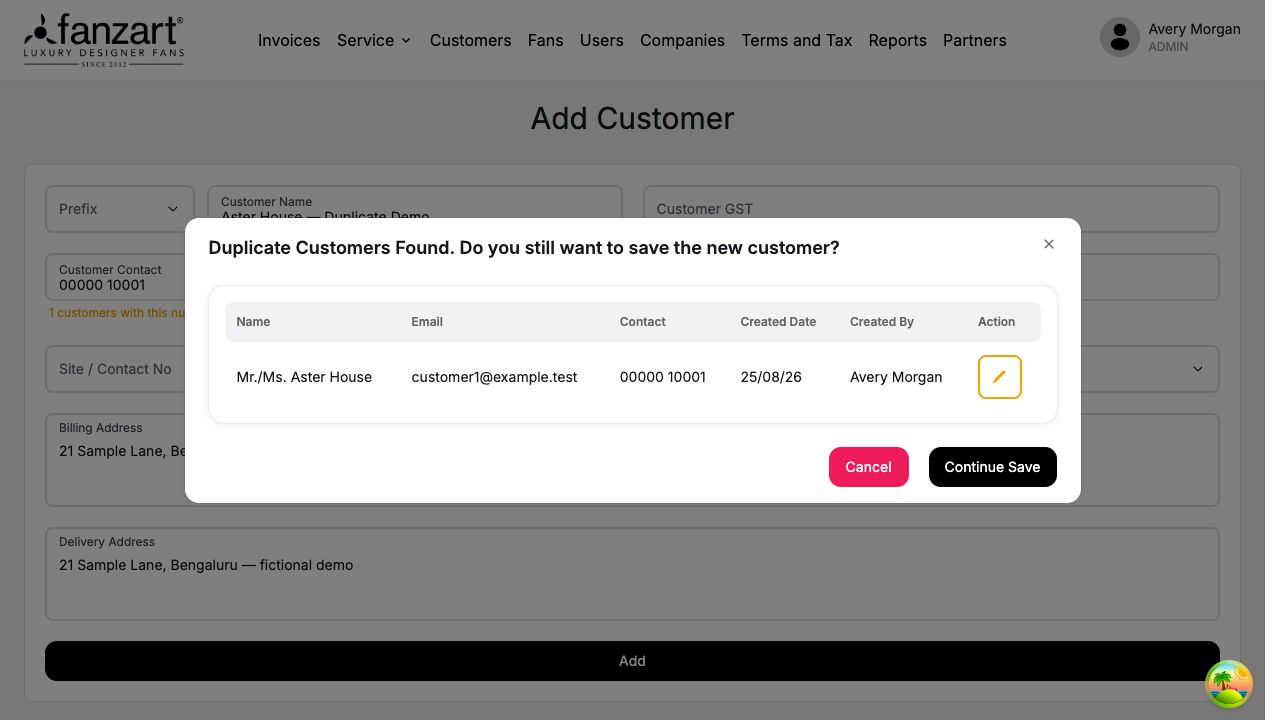Click the Customer Name field
The height and width of the screenshot is (720, 1280).
pos(414,202)
